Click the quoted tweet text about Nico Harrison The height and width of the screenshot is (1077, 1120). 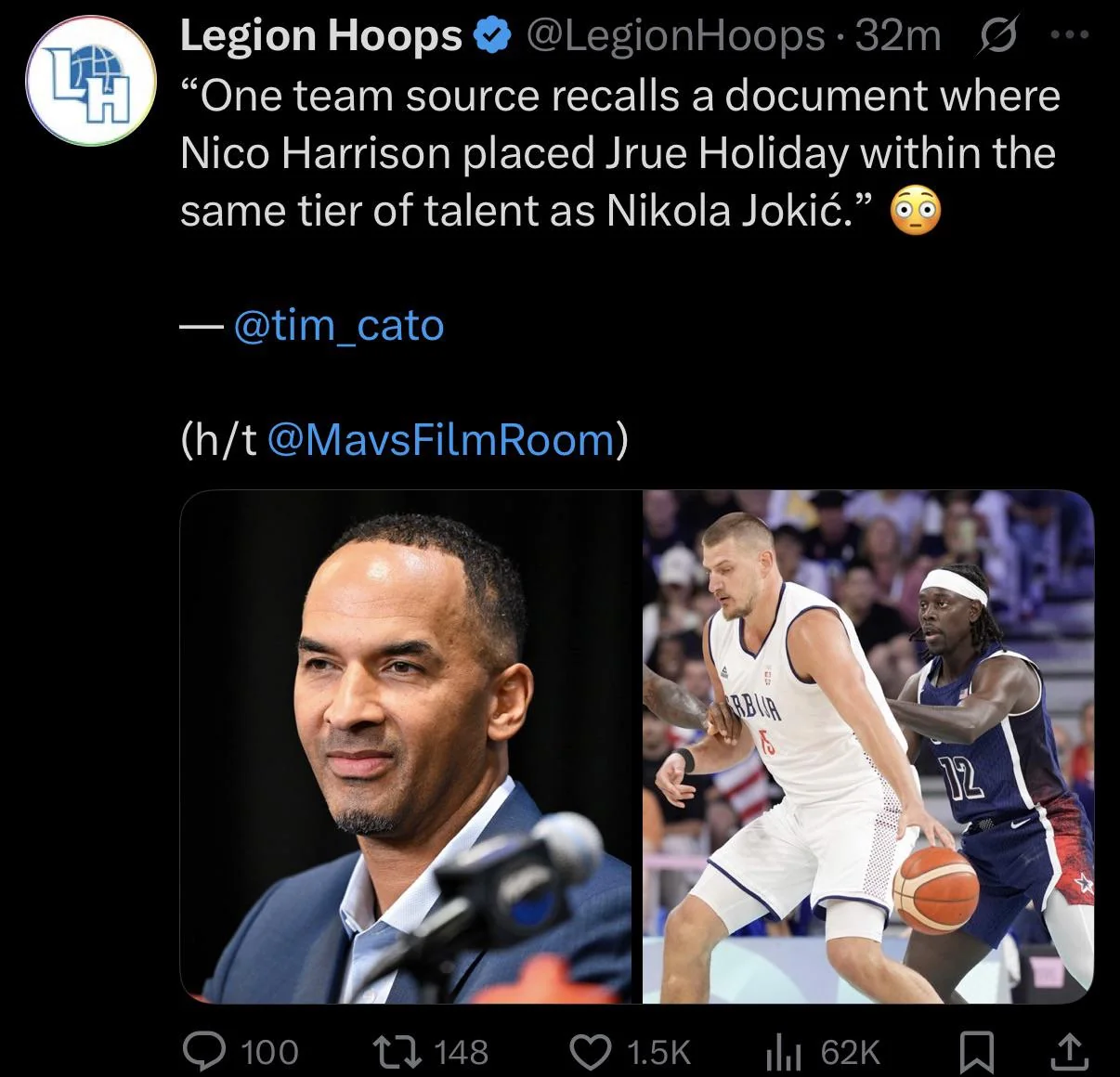tap(618, 153)
